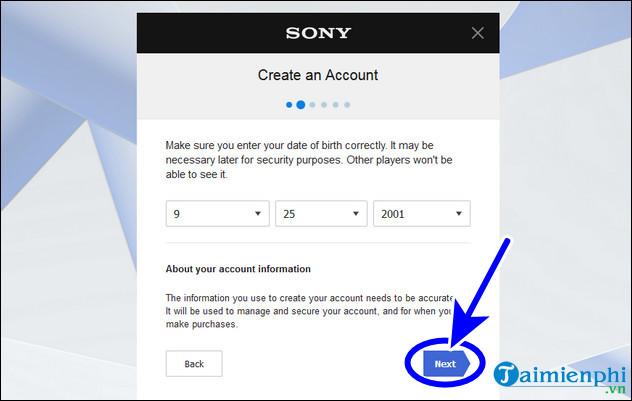Click the date of birth instruction text
This screenshot has height=401, width=632.
coord(309,160)
